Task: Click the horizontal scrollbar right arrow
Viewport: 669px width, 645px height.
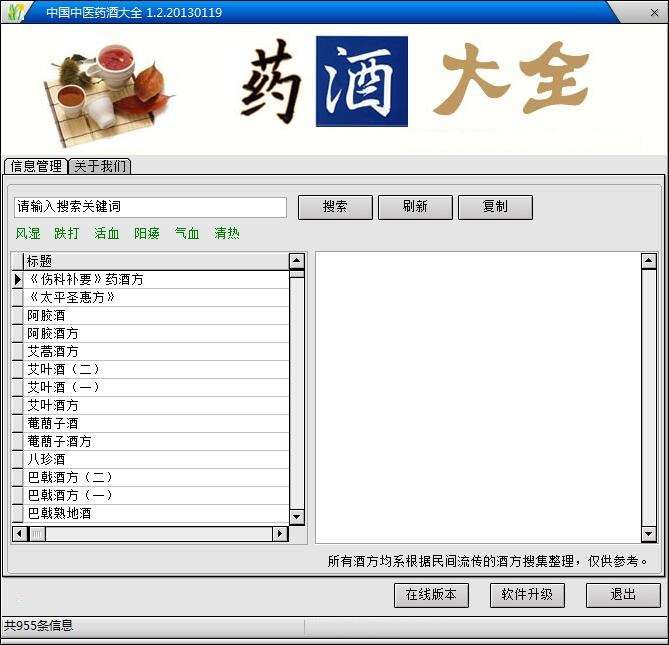Action: 279,534
